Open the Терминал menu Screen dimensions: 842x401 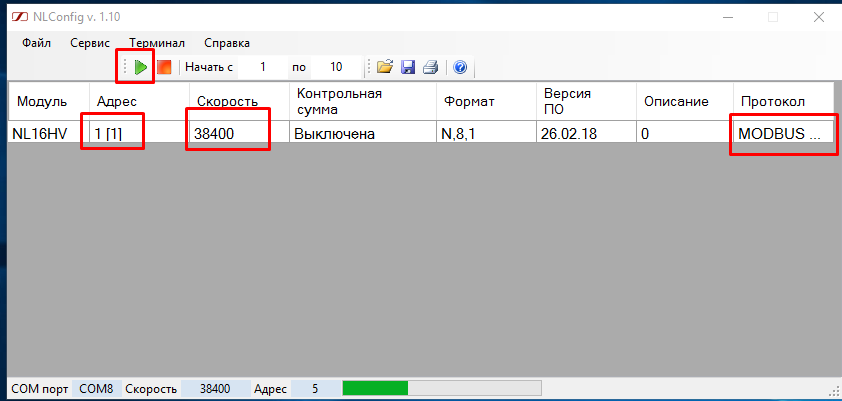point(157,43)
